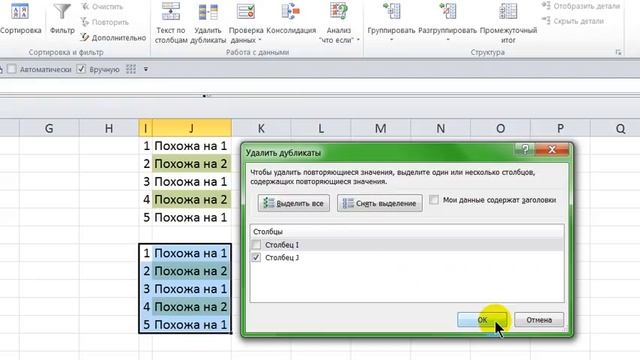Screen dimensions: 640x360
Task: Click the dialog help question mark
Action: 525,149
